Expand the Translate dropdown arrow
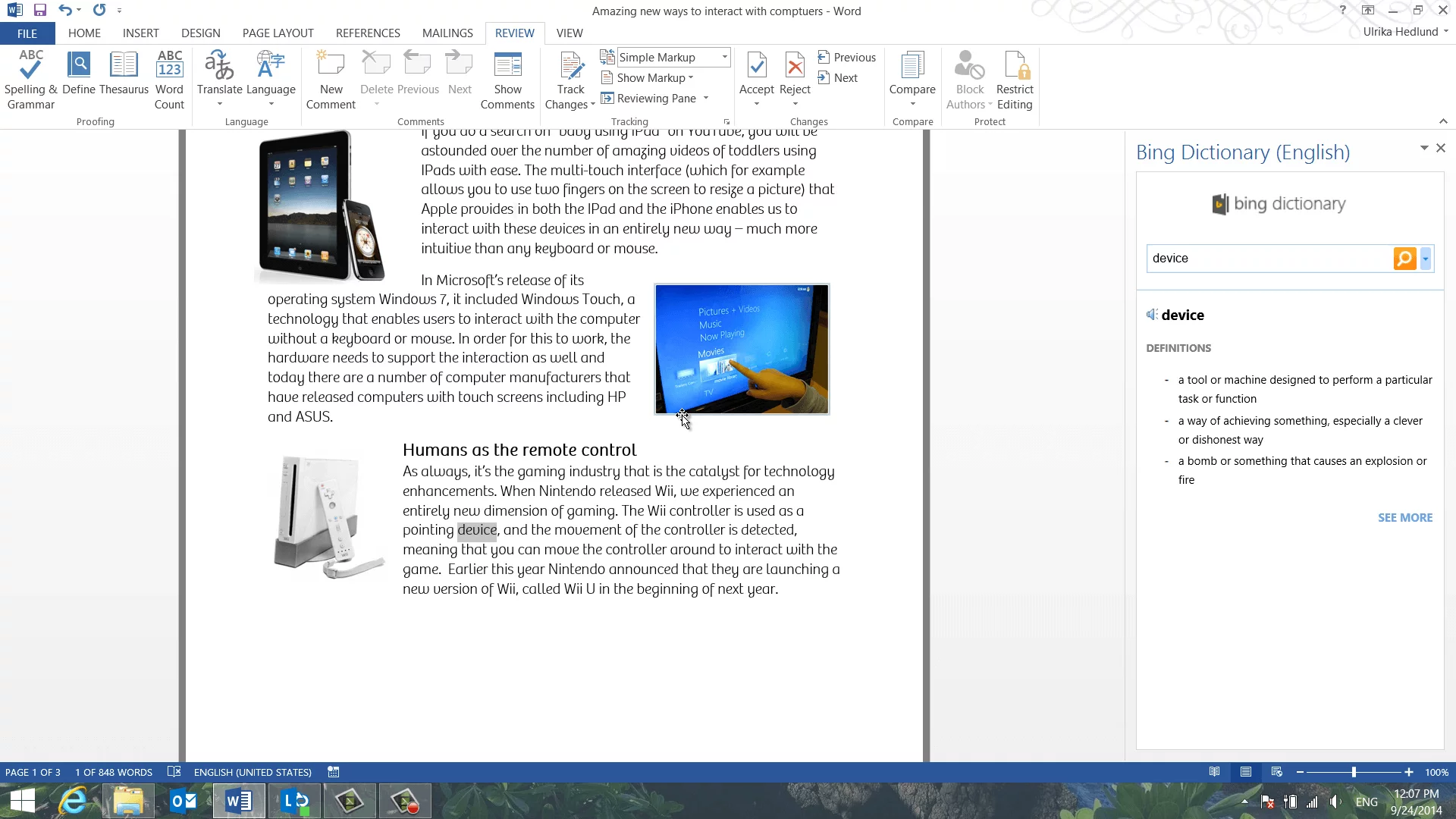 pos(220,105)
